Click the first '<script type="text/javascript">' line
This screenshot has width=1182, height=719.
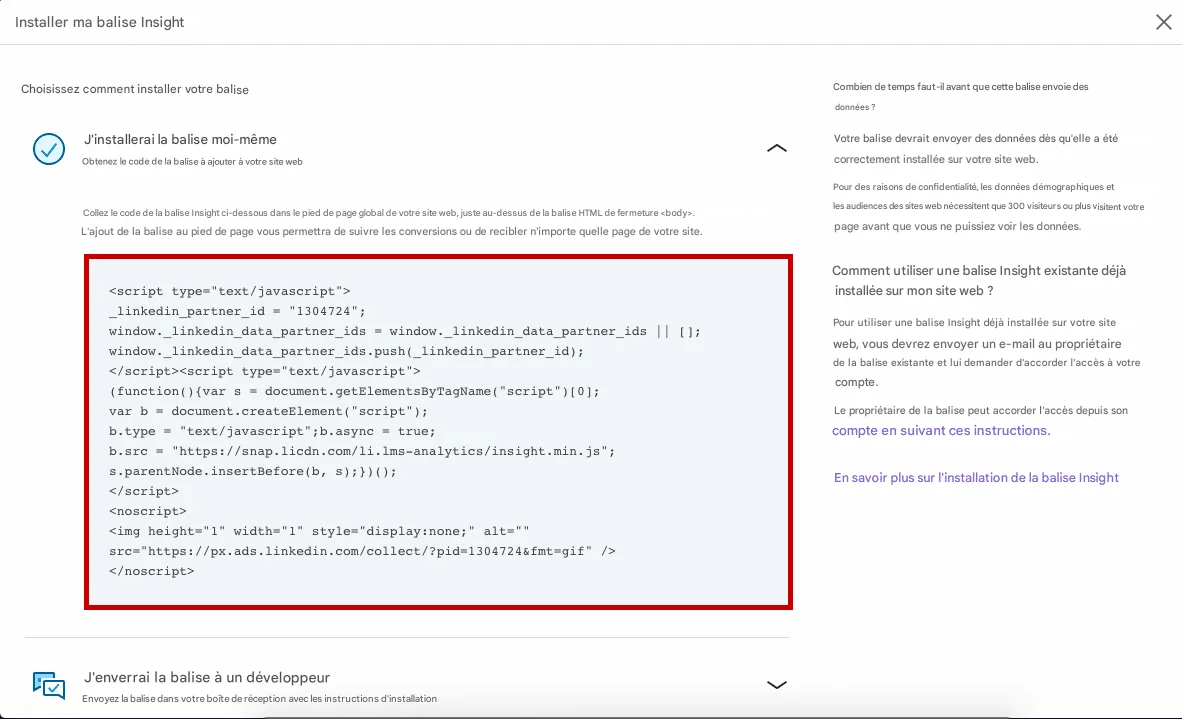pyautogui.click(x=229, y=291)
